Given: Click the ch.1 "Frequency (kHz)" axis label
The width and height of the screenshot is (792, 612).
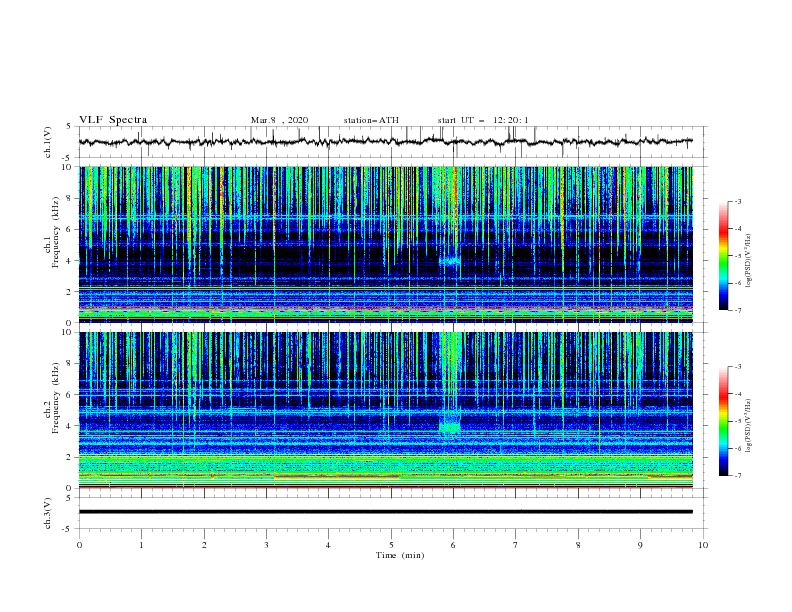Looking at the screenshot, I should point(55,232).
